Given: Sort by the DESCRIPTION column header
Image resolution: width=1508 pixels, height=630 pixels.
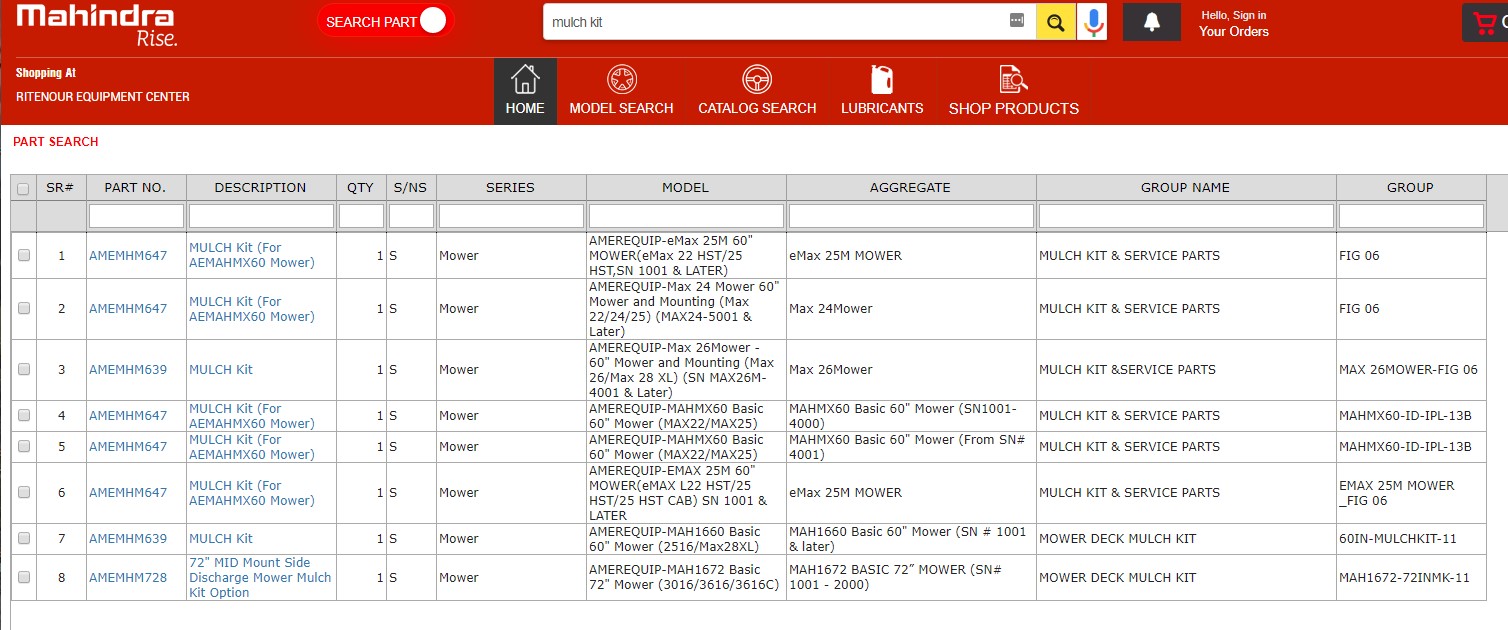Looking at the screenshot, I should tap(261, 188).
